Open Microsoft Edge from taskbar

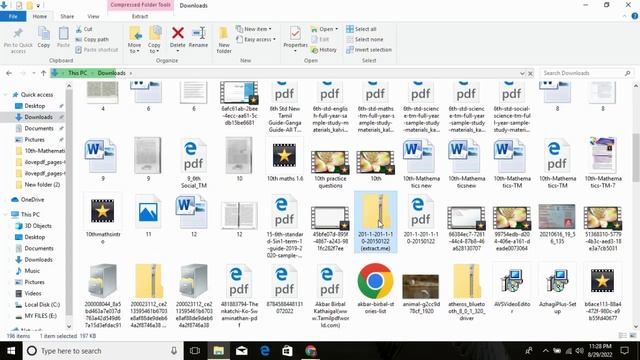[x=264, y=351]
